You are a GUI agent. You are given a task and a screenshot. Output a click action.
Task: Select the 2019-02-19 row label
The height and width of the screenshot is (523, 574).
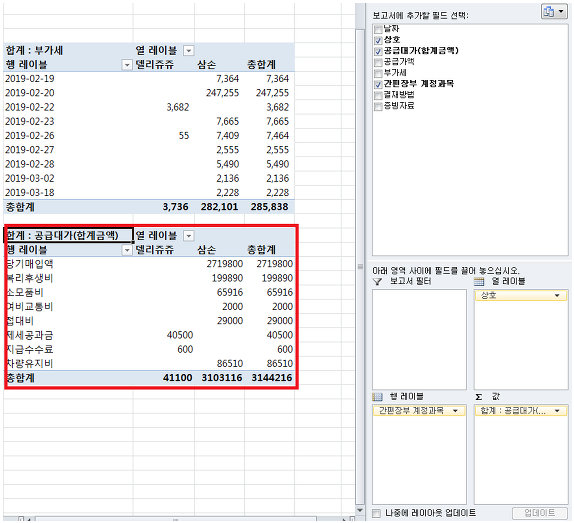(x=30, y=79)
